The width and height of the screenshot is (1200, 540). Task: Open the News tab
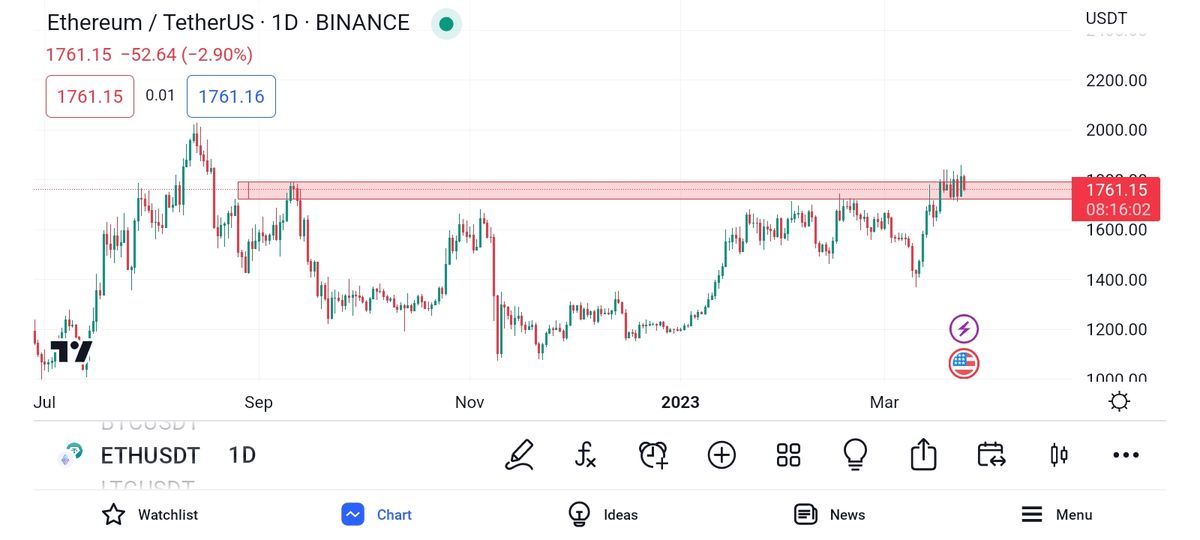(829, 515)
